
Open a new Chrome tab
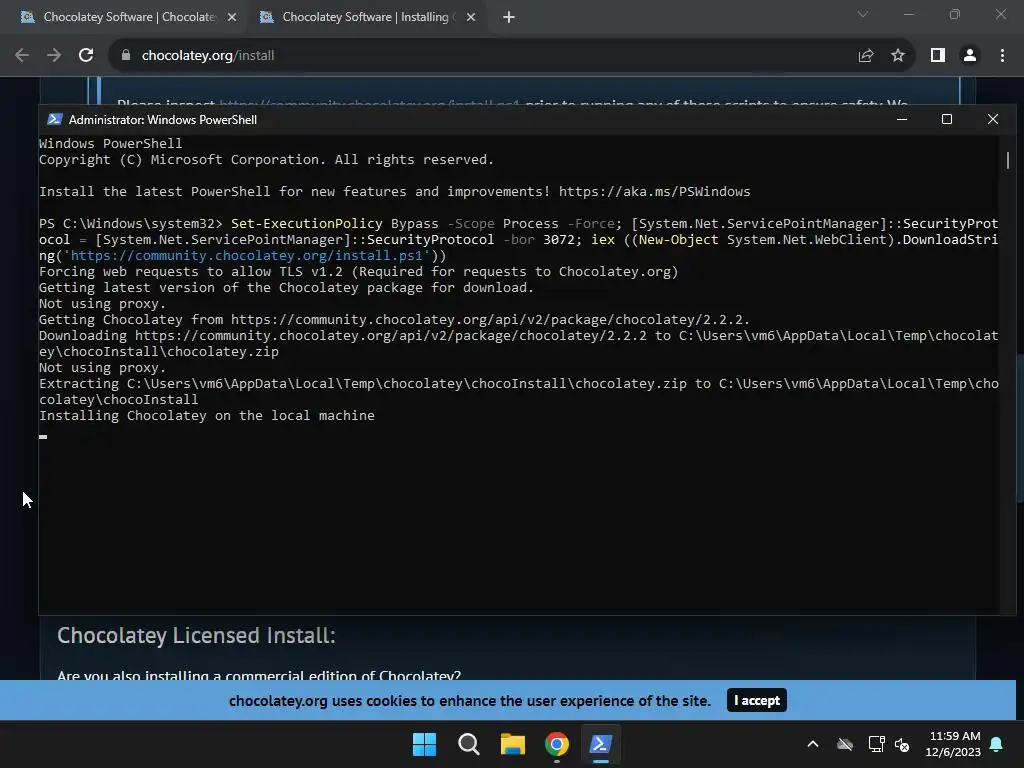point(509,18)
